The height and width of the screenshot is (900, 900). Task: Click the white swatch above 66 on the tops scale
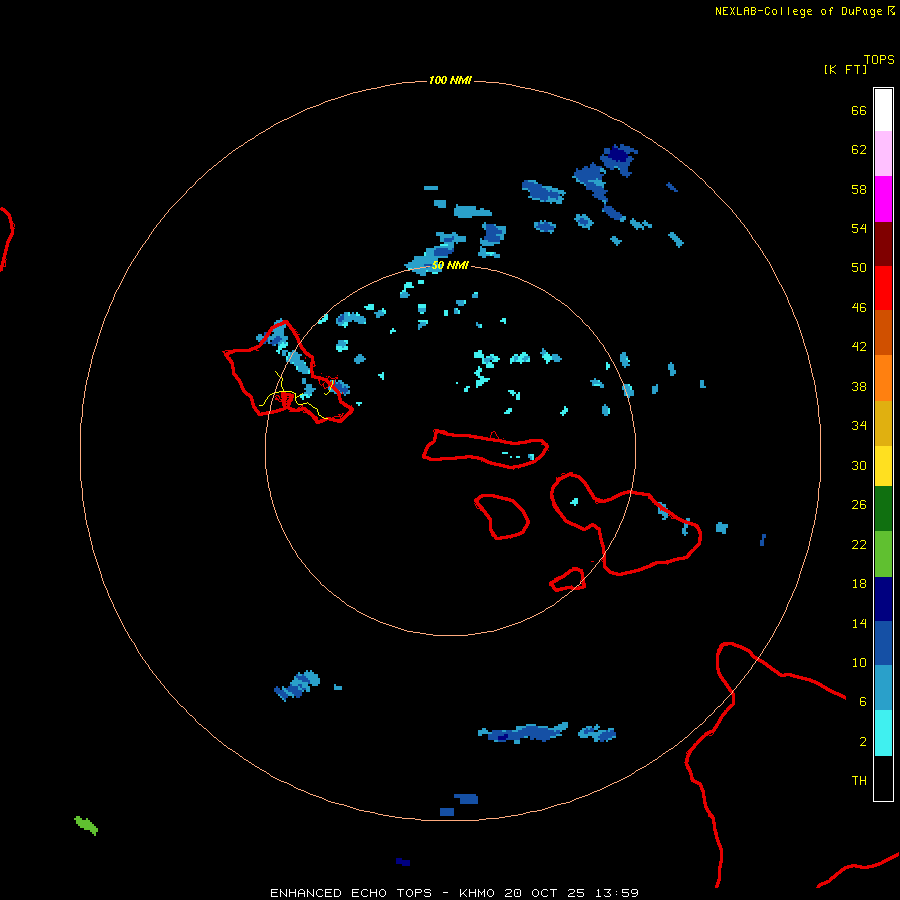click(x=883, y=110)
